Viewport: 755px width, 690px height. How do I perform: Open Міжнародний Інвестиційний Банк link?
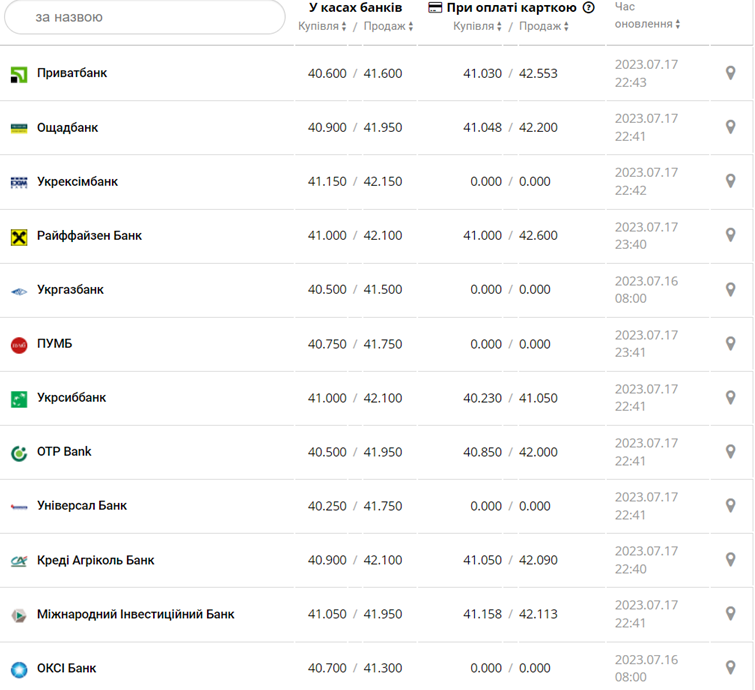click(x=135, y=614)
